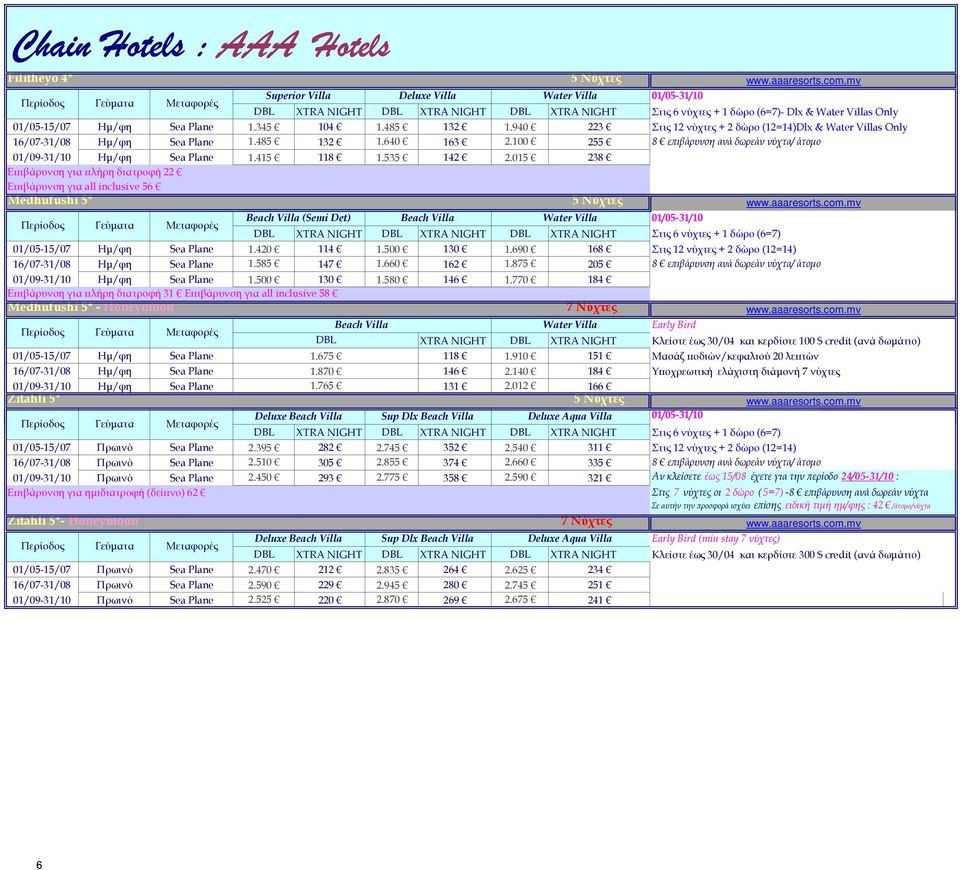Click the extra night cell '147 €'
This screenshot has height=870, width=960.
[x=329, y=264]
